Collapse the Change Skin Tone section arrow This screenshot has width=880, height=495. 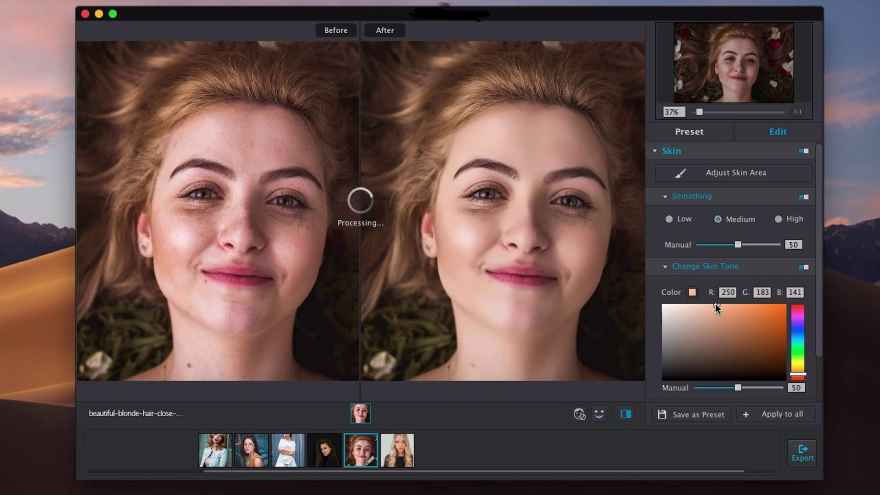point(665,267)
